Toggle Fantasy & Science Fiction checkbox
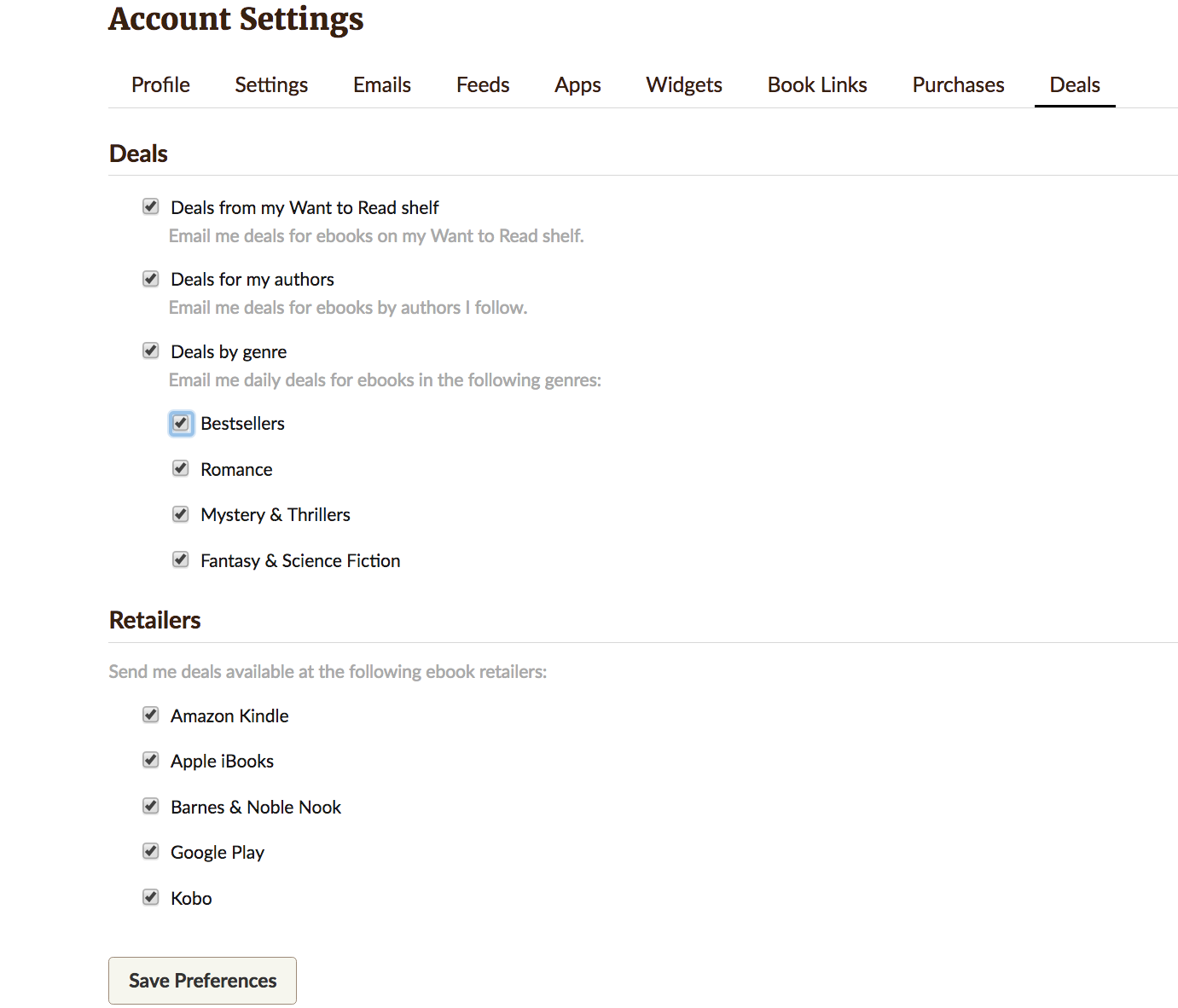The image size is (1178, 1008). (x=181, y=559)
